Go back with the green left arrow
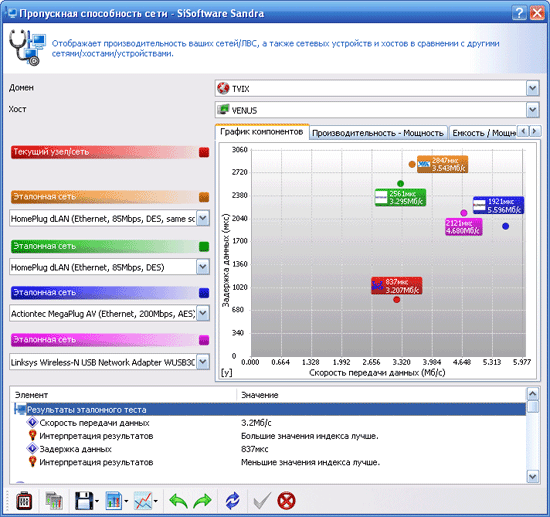 tap(178, 501)
